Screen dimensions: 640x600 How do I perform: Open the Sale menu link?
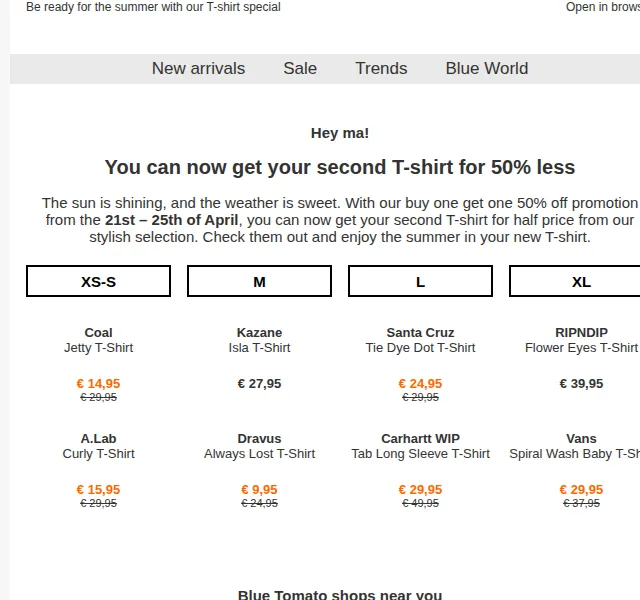(300, 69)
